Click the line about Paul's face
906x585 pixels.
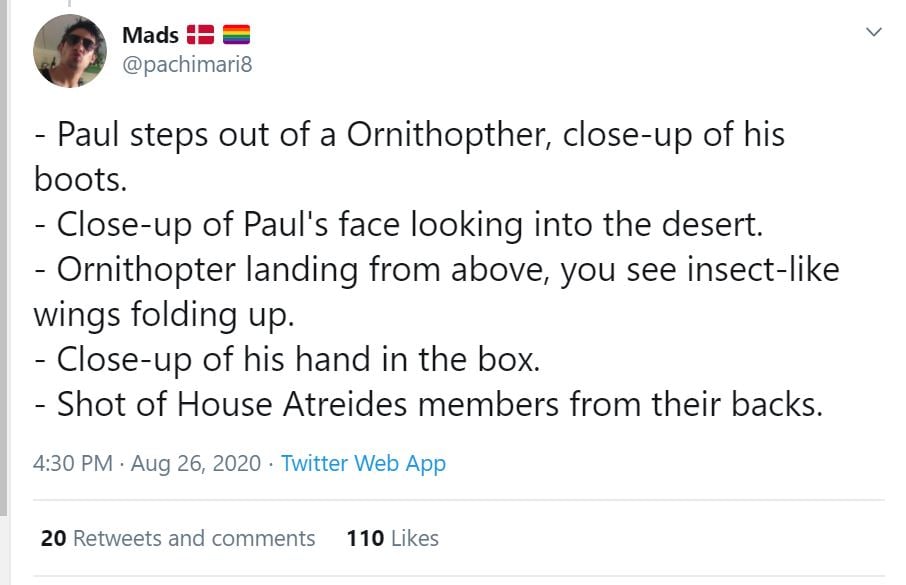398,225
